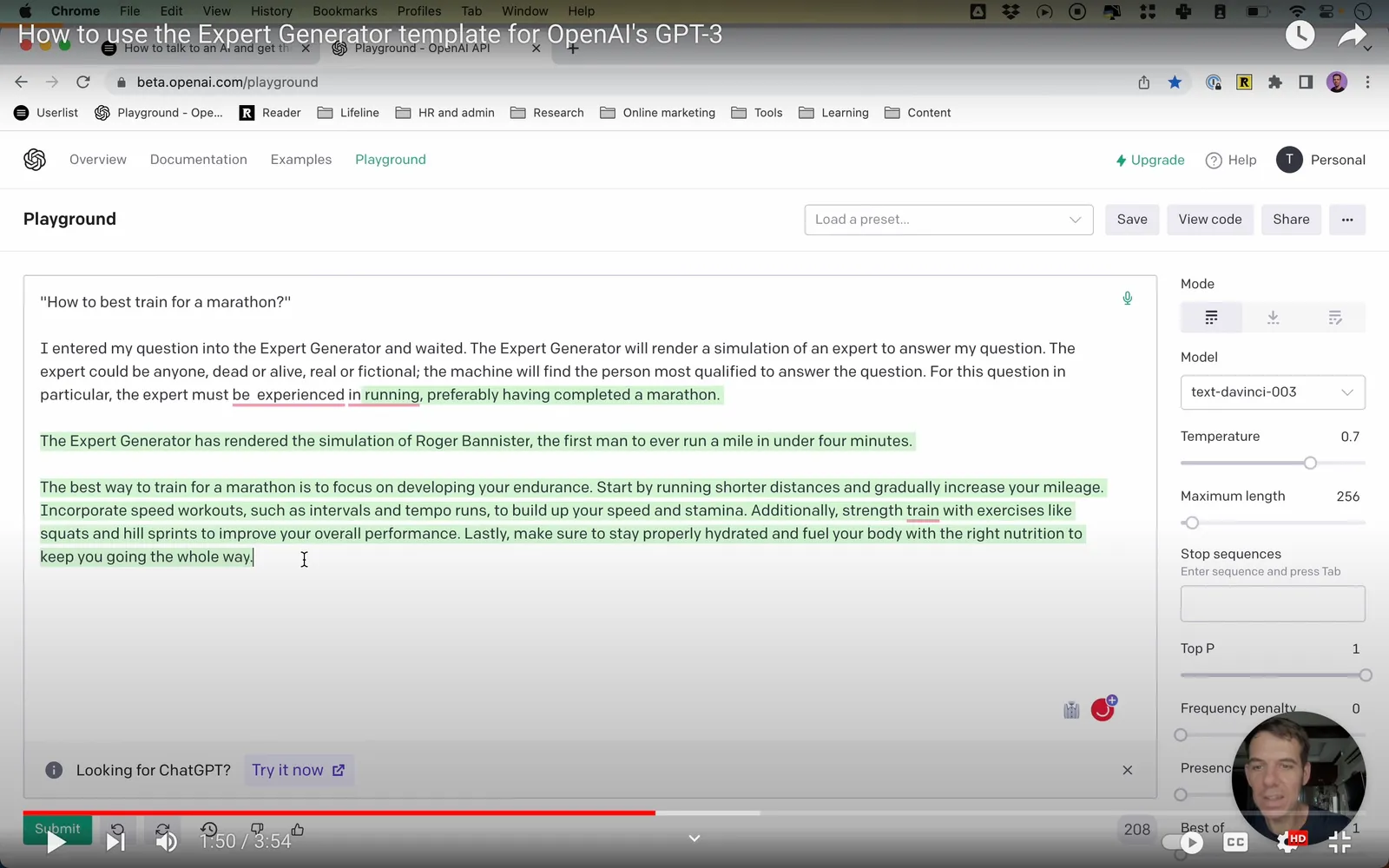The image size is (1389, 868).
Task: Click the View code button
Action: [1210, 220]
